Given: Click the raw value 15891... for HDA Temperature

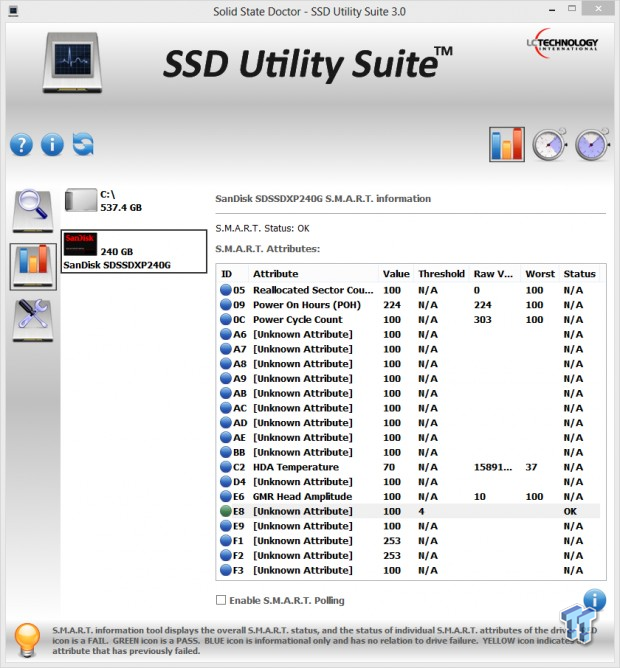Looking at the screenshot, I should [x=493, y=467].
